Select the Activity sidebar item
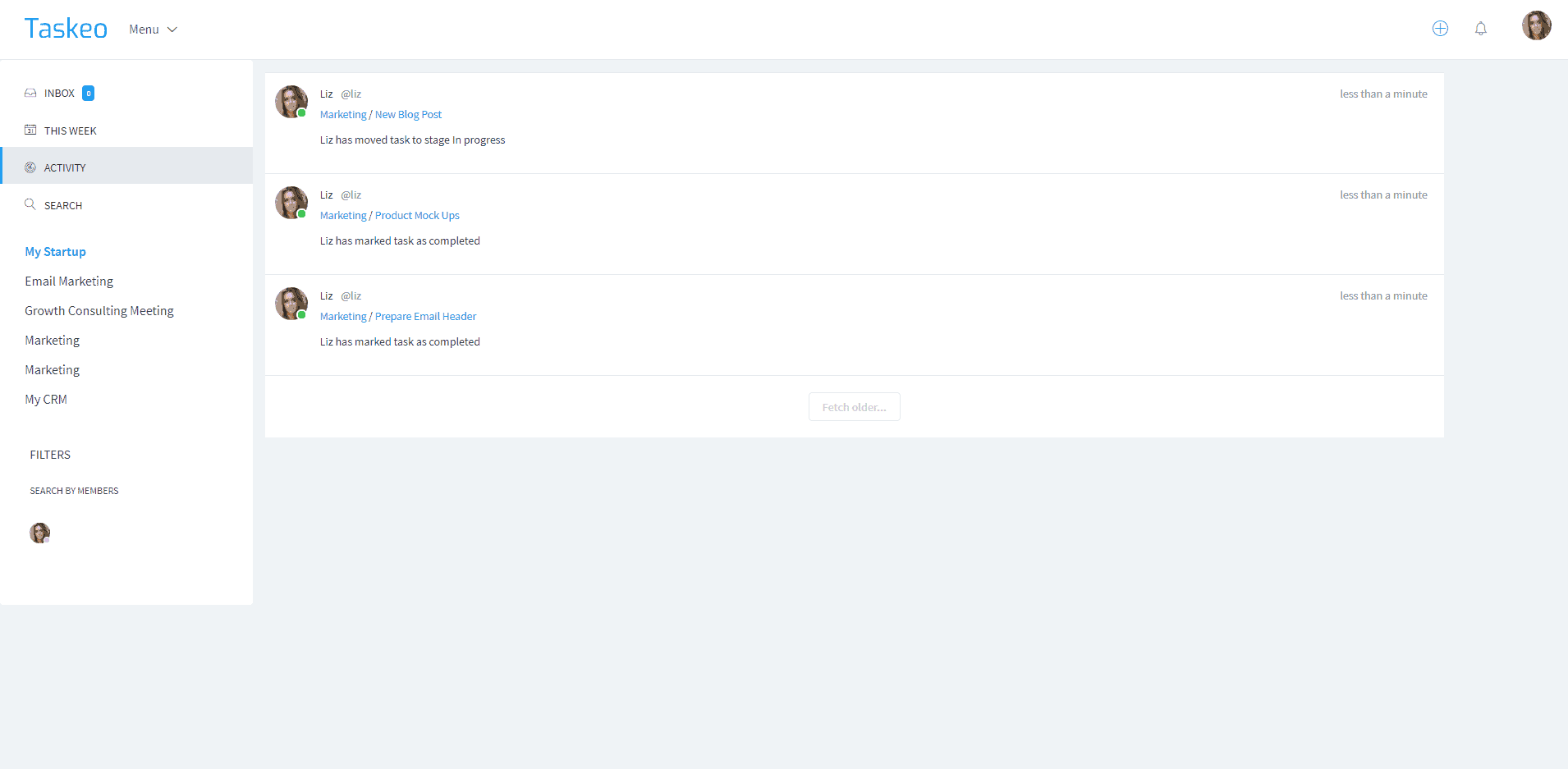The image size is (1568, 769). pyautogui.click(x=65, y=167)
